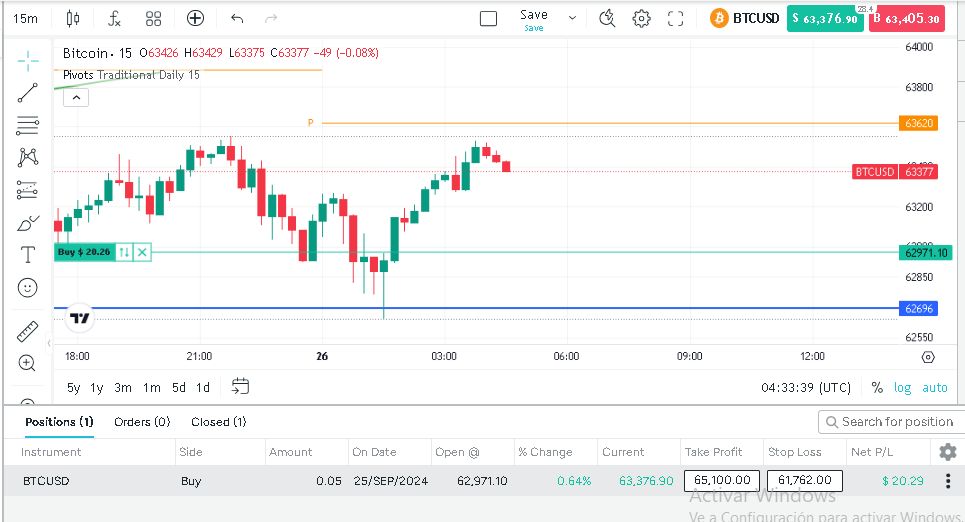Viewport: 965px width, 522px height.
Task: Open the emoji icons tool
Action: tap(28, 287)
